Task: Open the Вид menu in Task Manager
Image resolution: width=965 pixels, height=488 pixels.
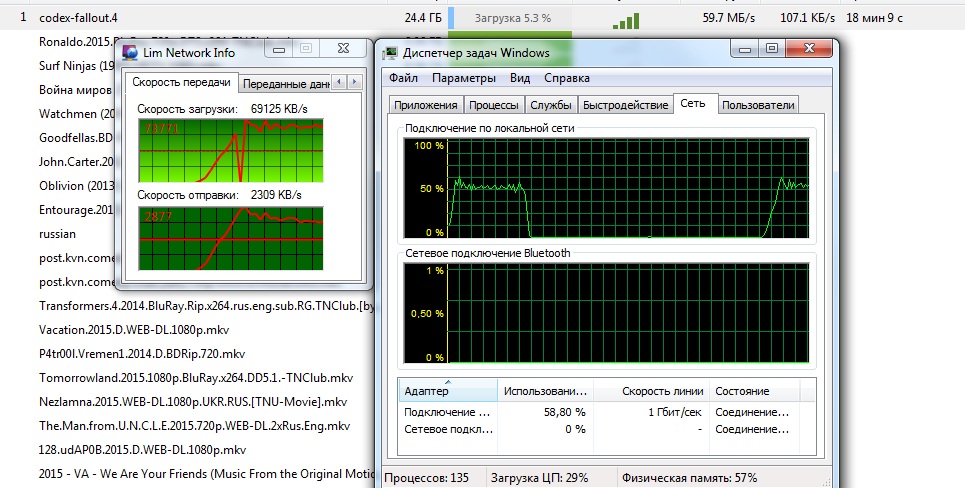Action: click(520, 78)
